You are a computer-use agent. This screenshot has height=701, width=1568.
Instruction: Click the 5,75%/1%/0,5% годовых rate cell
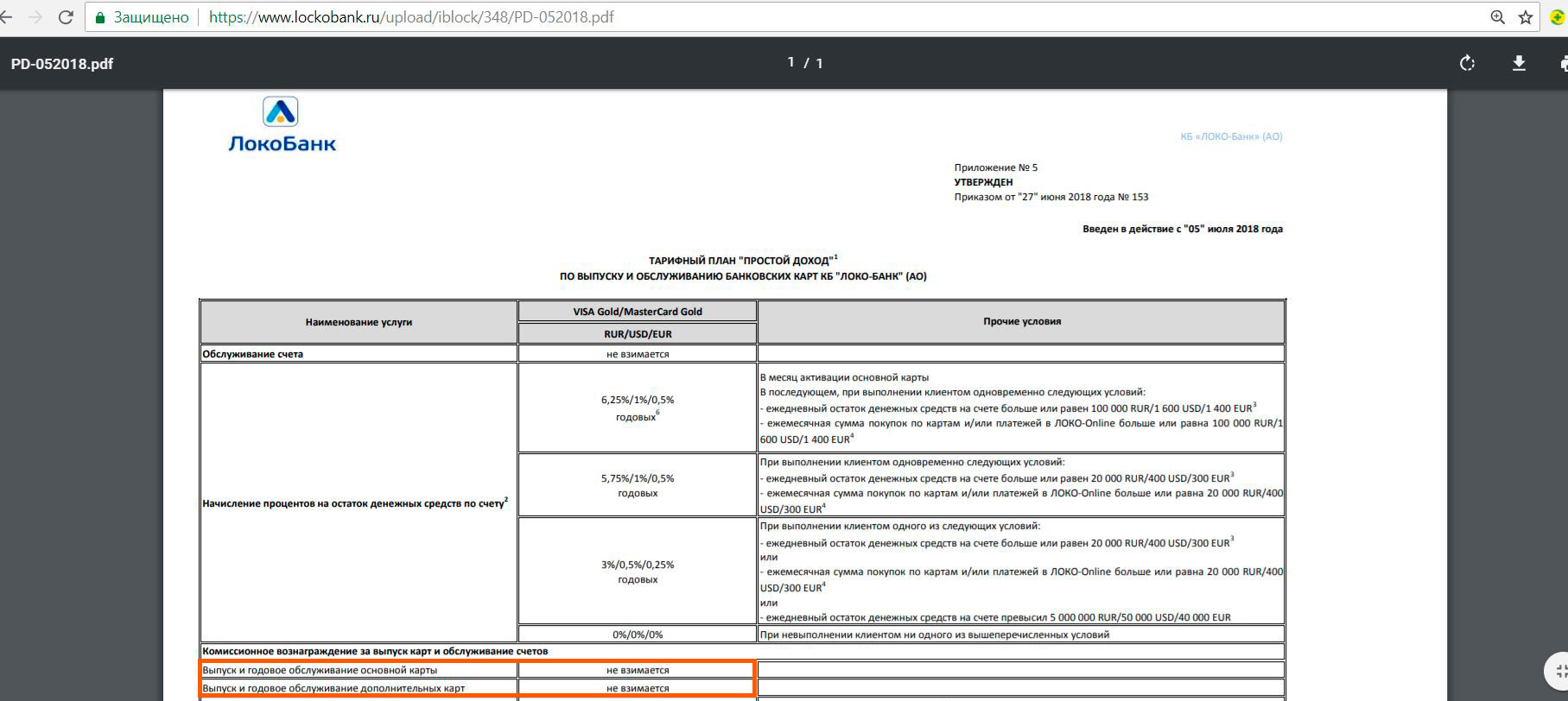point(638,485)
